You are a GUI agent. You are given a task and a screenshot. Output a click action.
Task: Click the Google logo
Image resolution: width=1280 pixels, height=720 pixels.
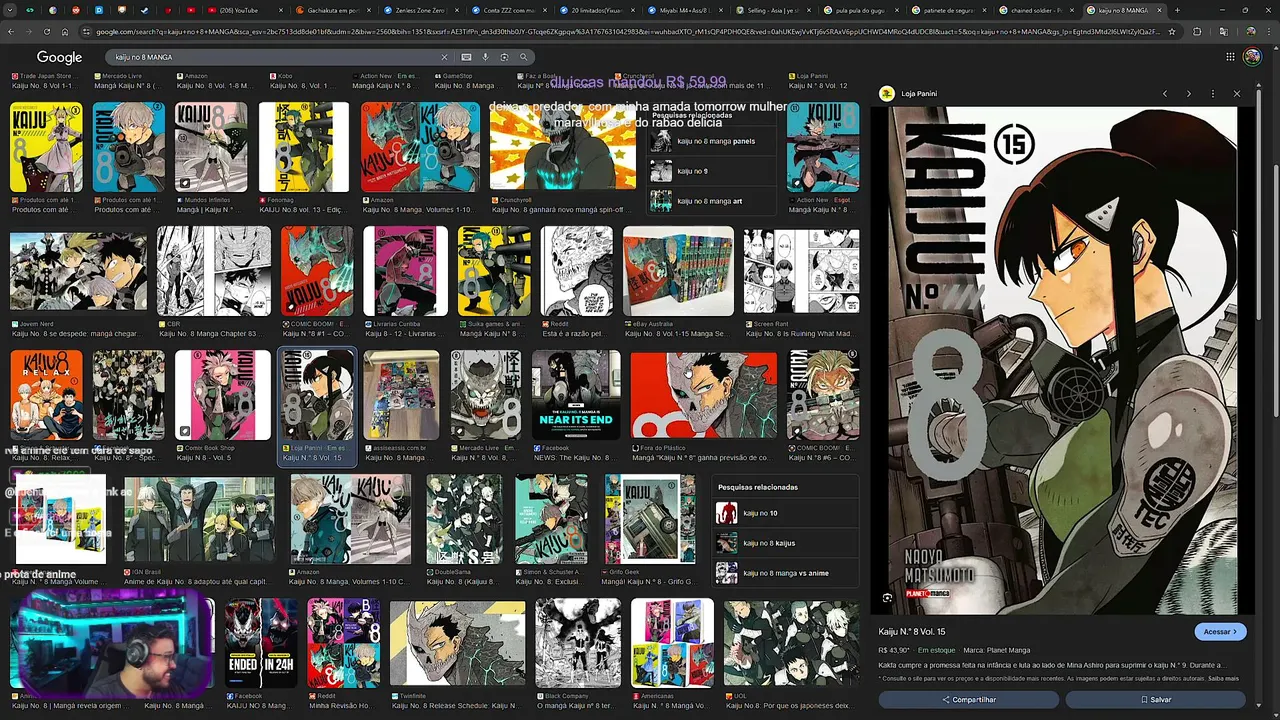pyautogui.click(x=60, y=58)
